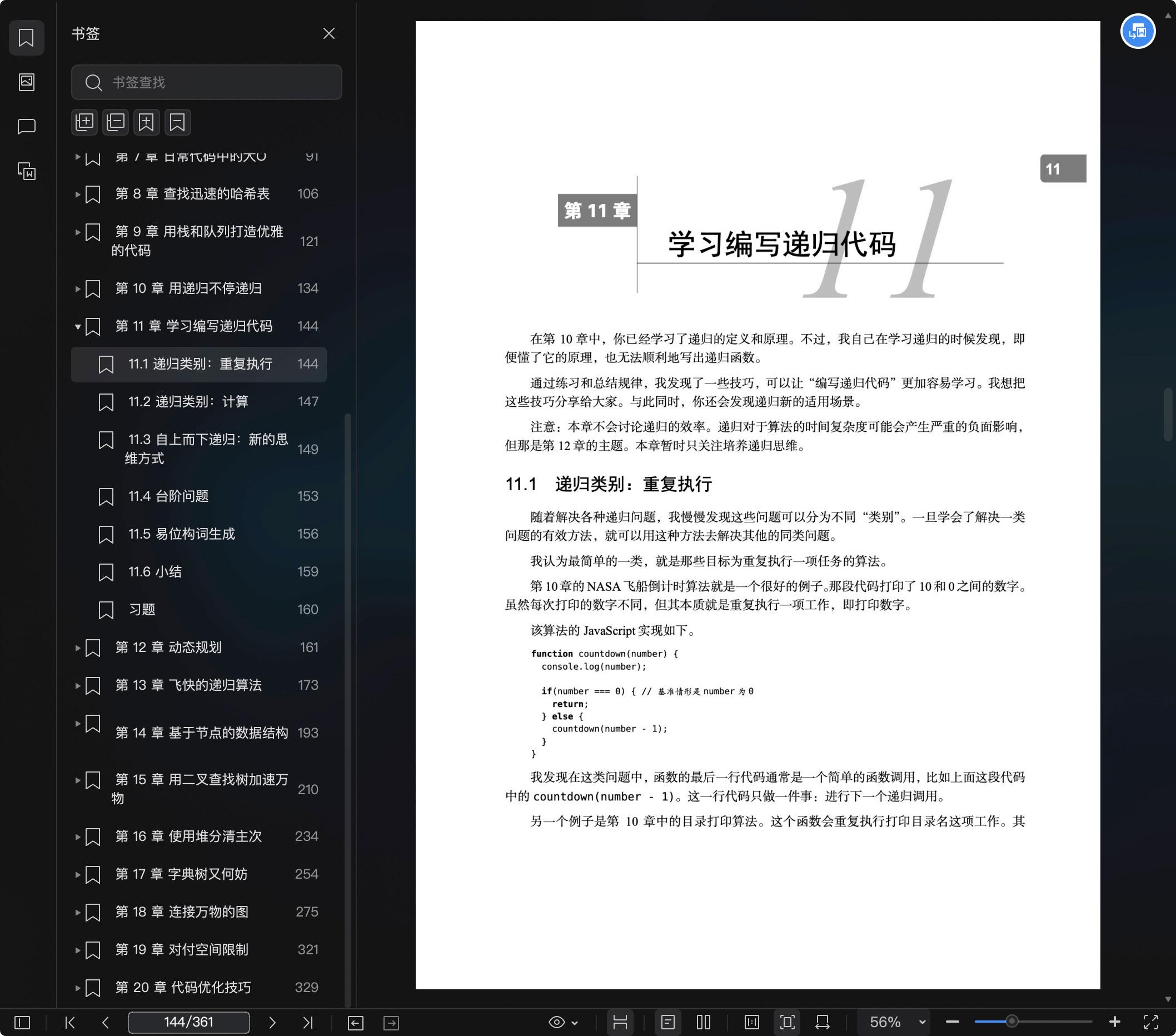Click the page number field 144/361
1176x1036 pixels.
tap(189, 1022)
